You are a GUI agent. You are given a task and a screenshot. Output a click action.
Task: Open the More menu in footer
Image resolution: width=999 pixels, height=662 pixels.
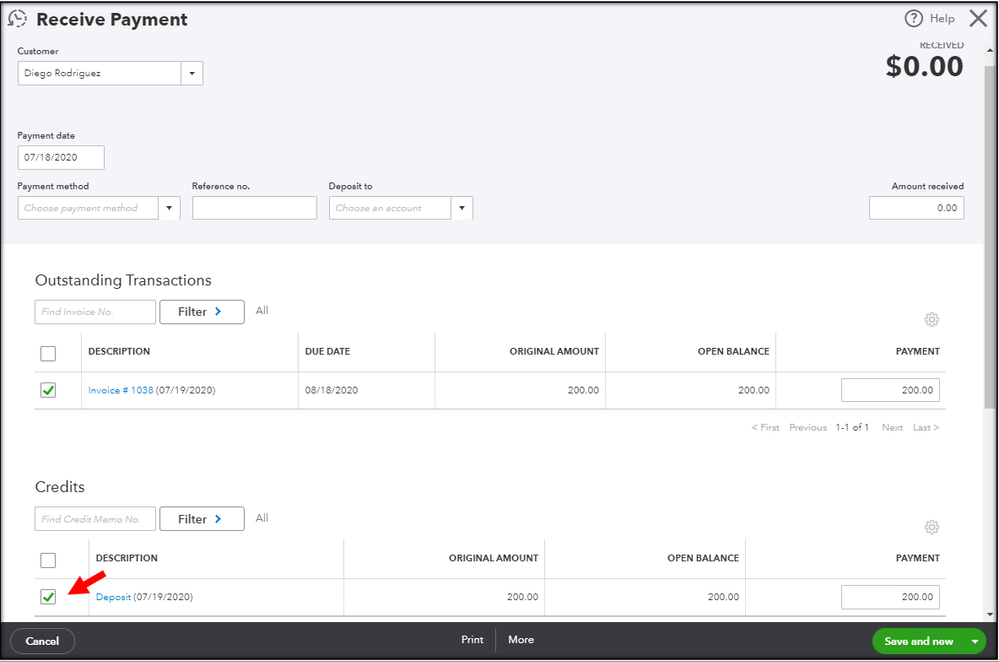coord(521,640)
